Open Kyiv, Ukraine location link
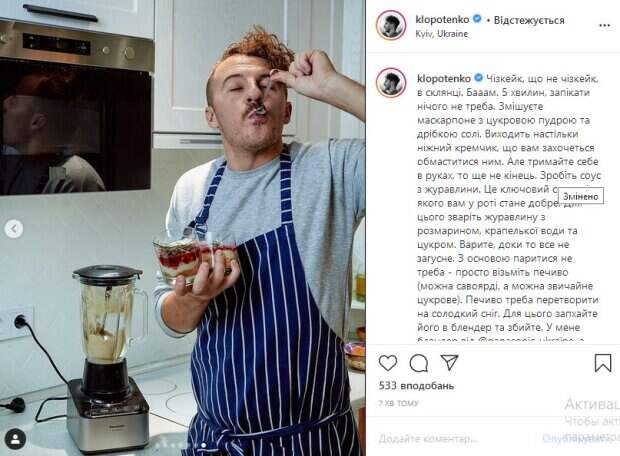The height and width of the screenshot is (456, 620). (441, 34)
